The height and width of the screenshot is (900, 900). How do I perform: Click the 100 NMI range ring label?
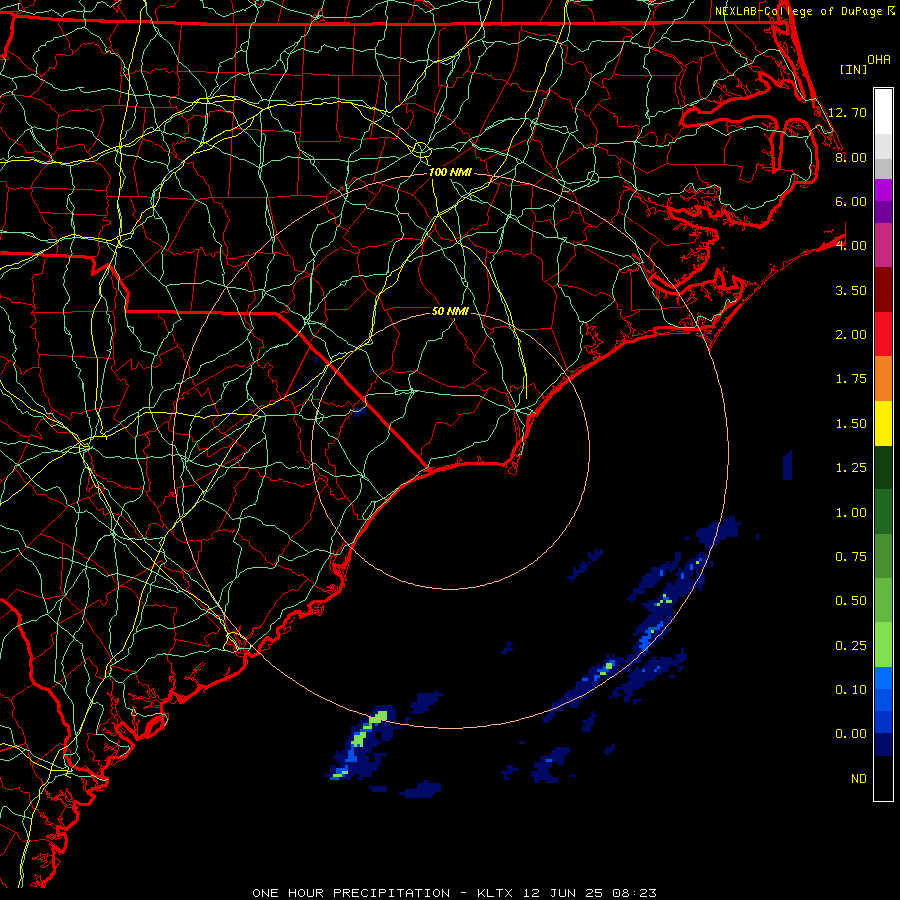coord(450,172)
